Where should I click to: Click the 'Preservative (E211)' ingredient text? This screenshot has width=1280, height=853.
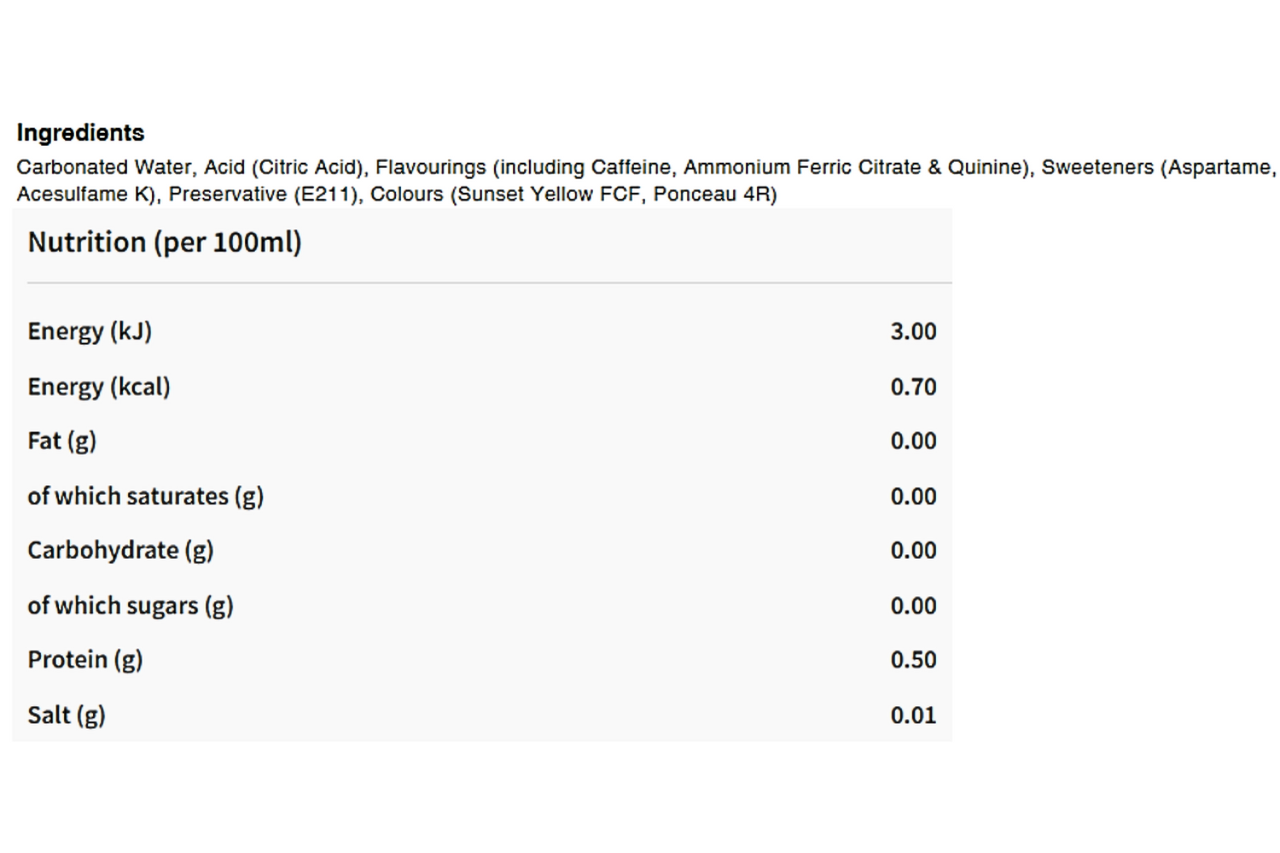click(263, 195)
